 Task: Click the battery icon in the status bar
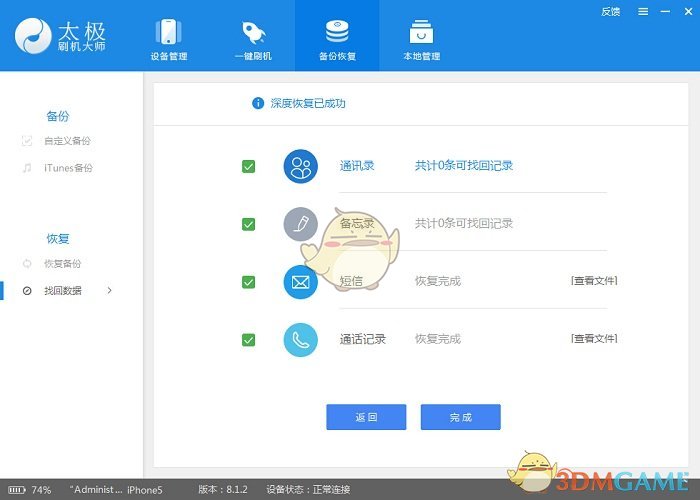coord(17,490)
